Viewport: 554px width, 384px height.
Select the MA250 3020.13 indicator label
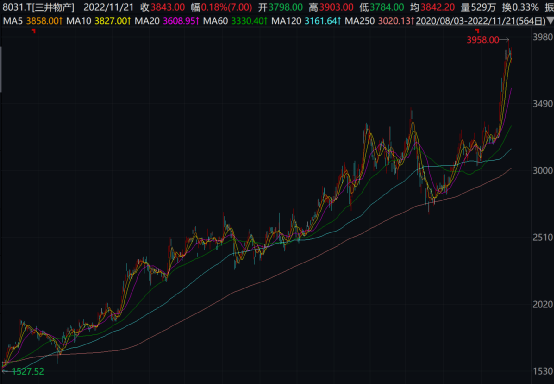pos(379,21)
